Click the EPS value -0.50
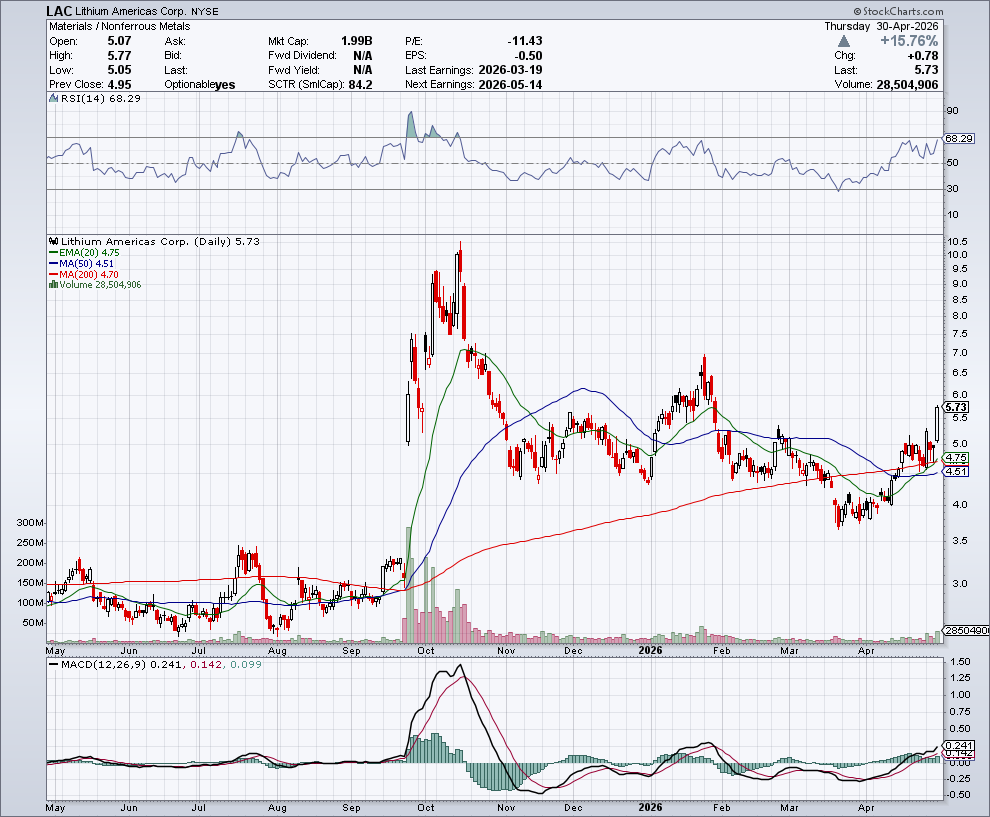The width and height of the screenshot is (990, 817). pyautogui.click(x=528, y=56)
